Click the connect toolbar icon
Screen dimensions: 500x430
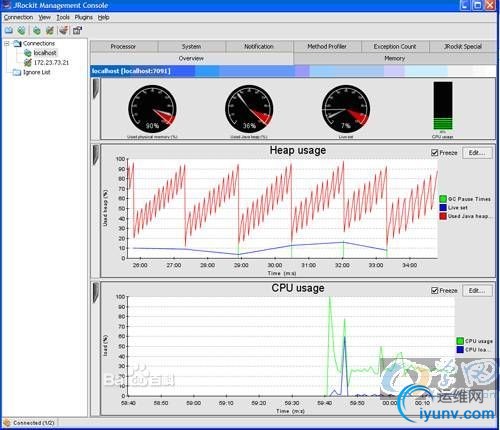click(37, 31)
